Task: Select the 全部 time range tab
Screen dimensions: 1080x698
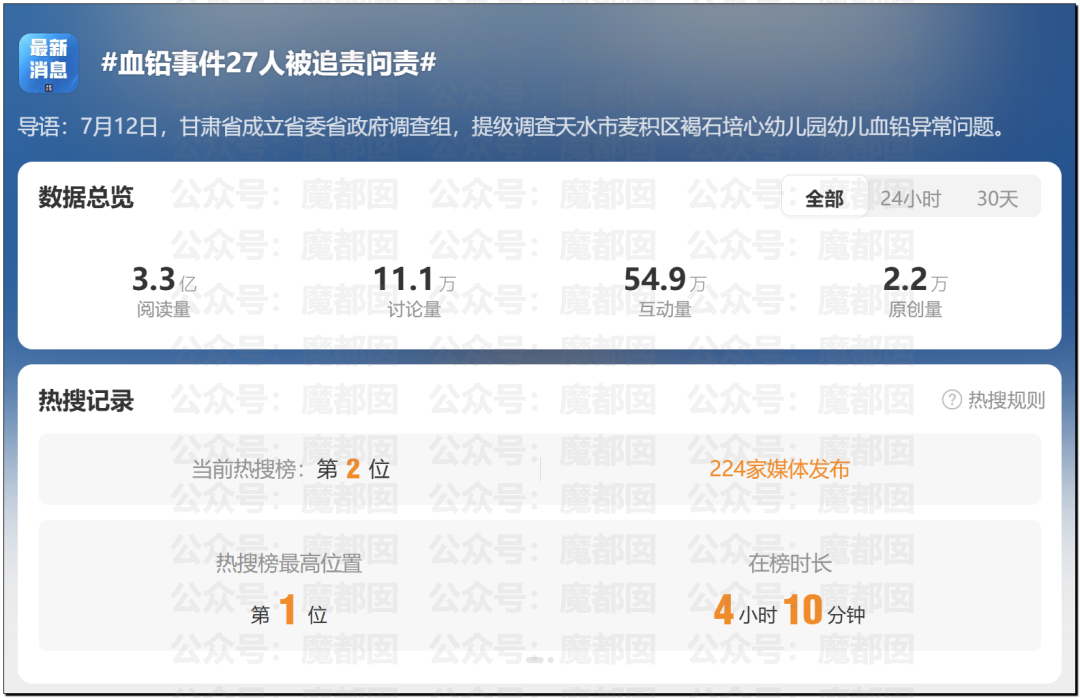Action: pos(824,199)
